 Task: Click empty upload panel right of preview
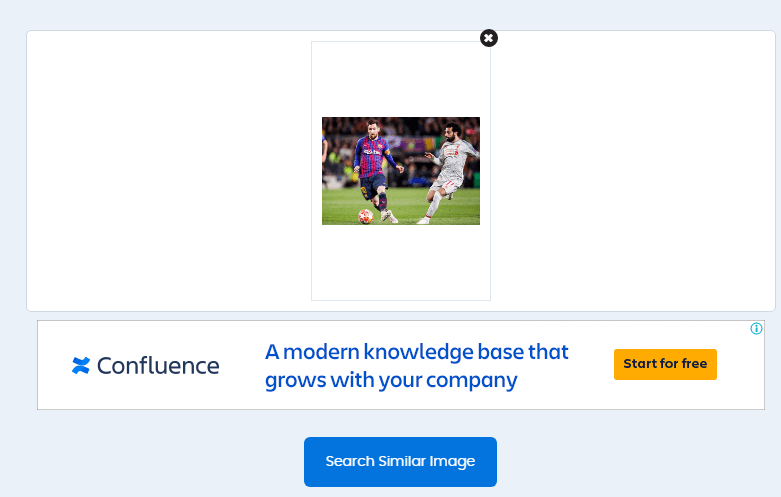click(633, 171)
